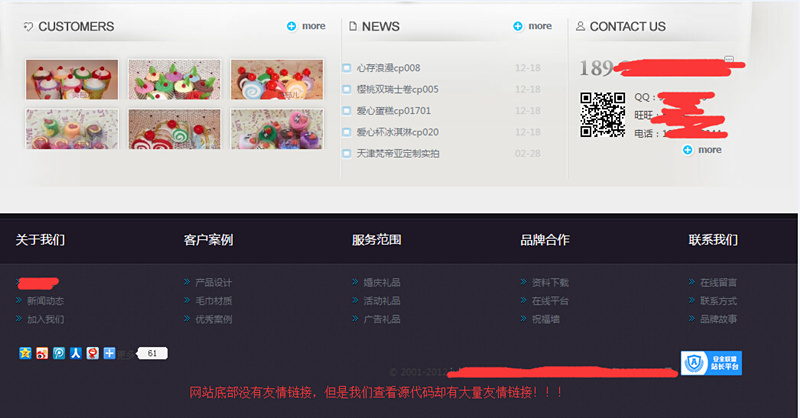Go to 产品设计 footer link
Screen dimensions: 800x418
tap(213, 283)
